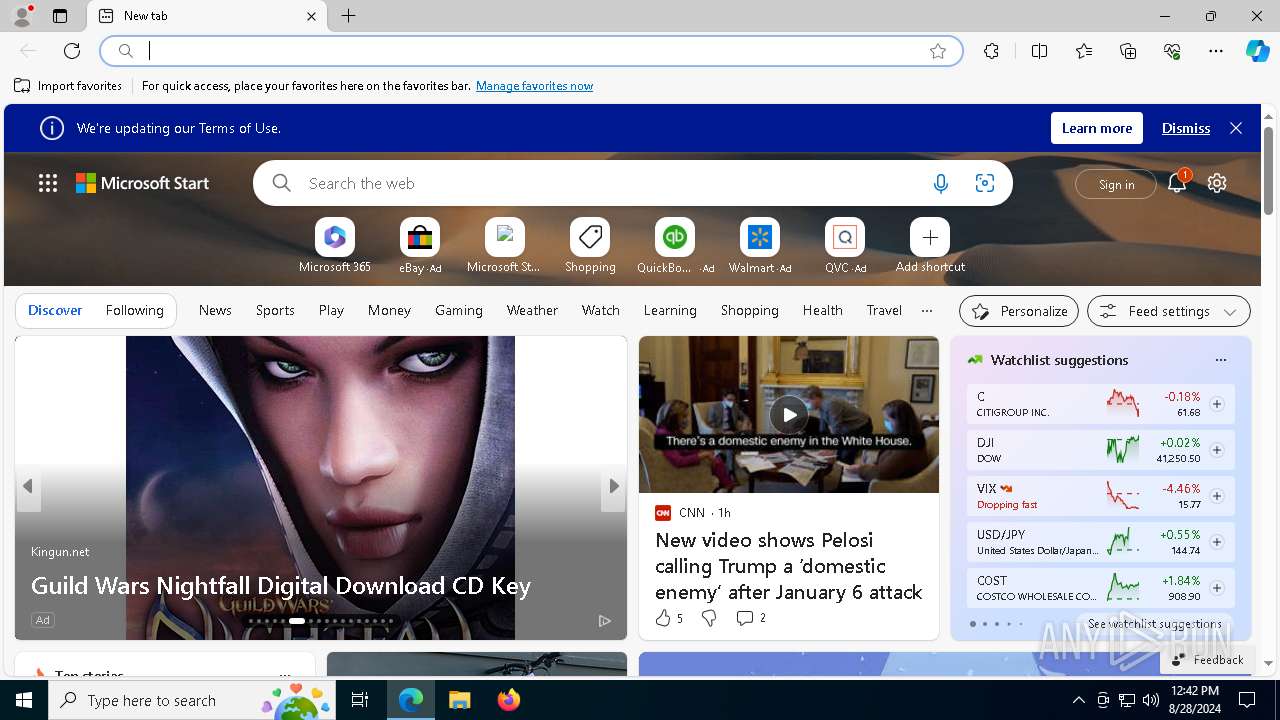This screenshot has height=720, width=1280.
Task: Add Costco to watchlist
Action: pos(1217,588)
